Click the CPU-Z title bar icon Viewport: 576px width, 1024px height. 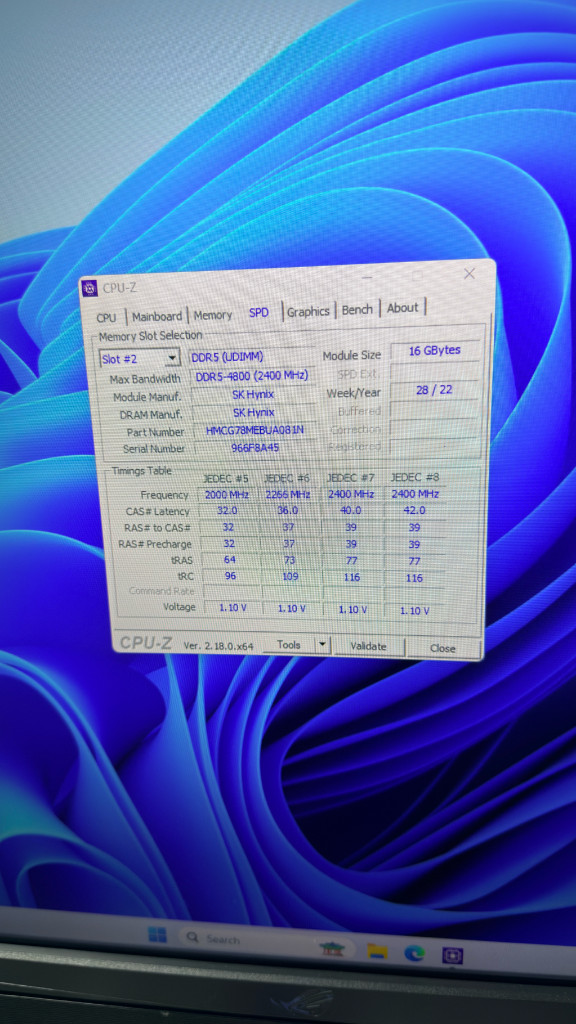[91, 288]
